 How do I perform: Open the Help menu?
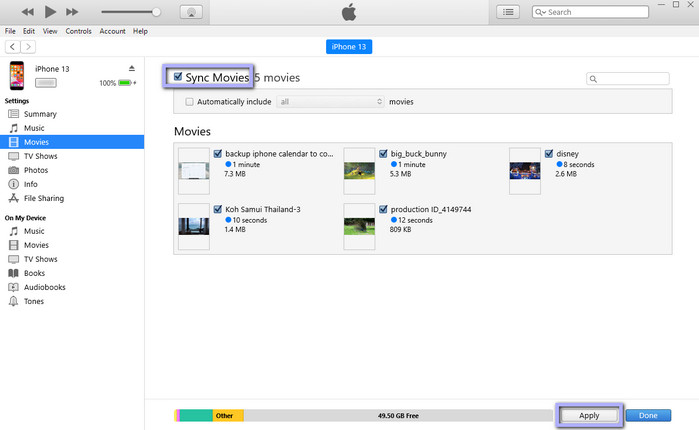pyautogui.click(x=140, y=31)
